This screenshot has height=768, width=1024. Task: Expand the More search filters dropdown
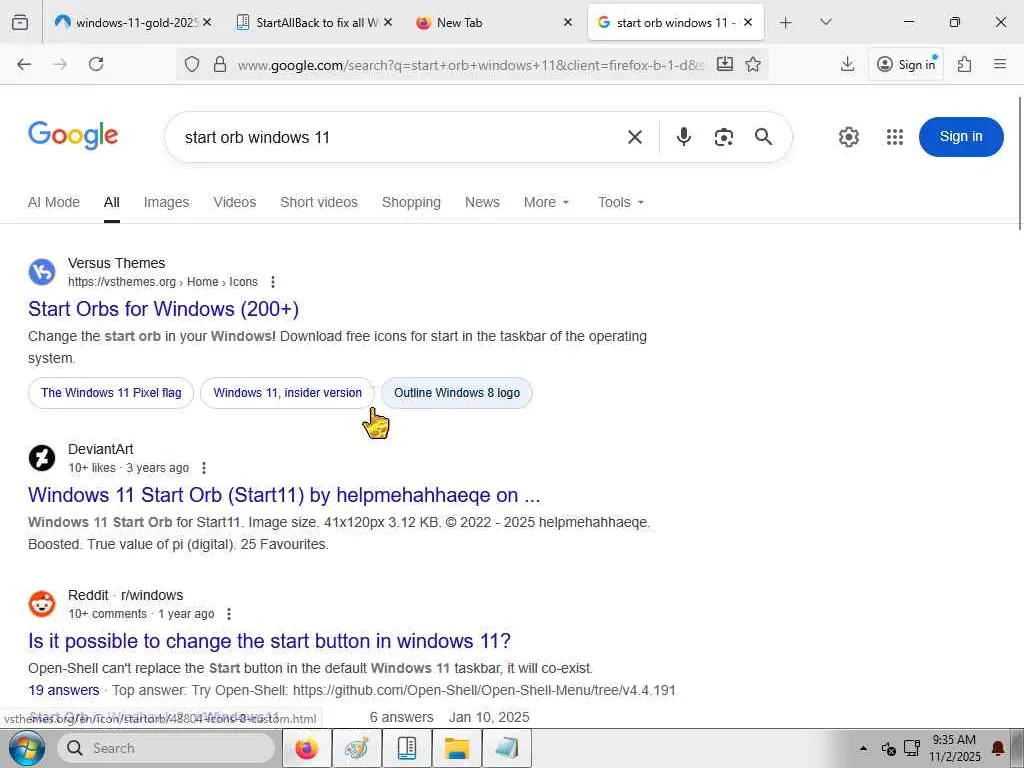(x=547, y=202)
